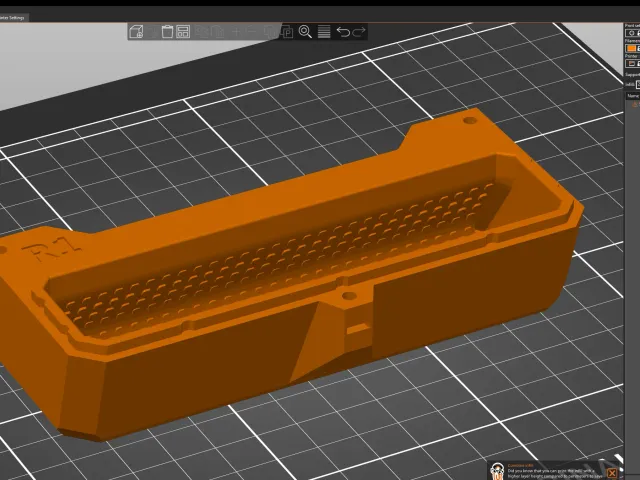The width and height of the screenshot is (640, 480).
Task: Close the hint notification with the orange X
Action: tap(612, 473)
